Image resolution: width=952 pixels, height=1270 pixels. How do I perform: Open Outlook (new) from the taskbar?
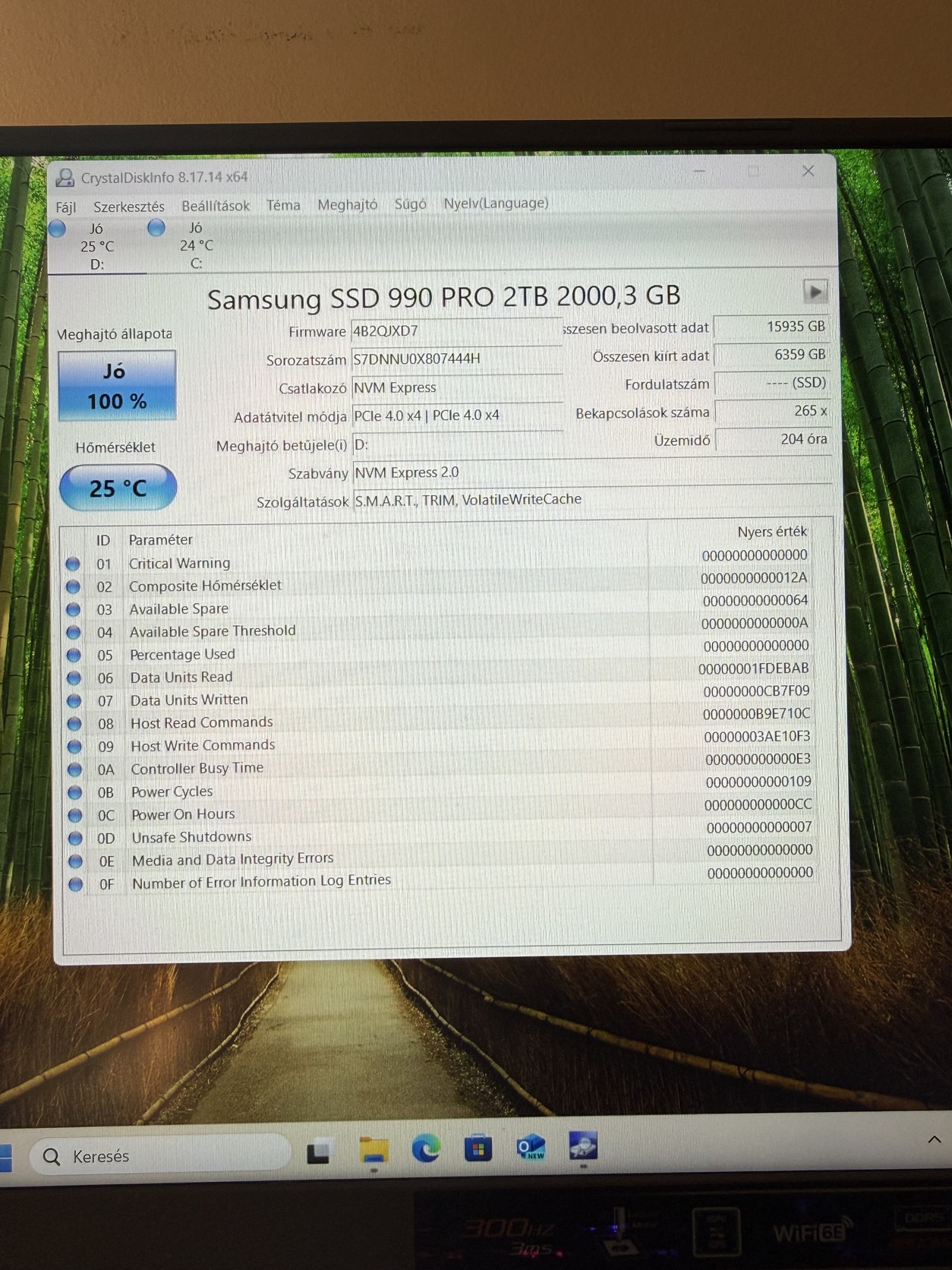(531, 1147)
